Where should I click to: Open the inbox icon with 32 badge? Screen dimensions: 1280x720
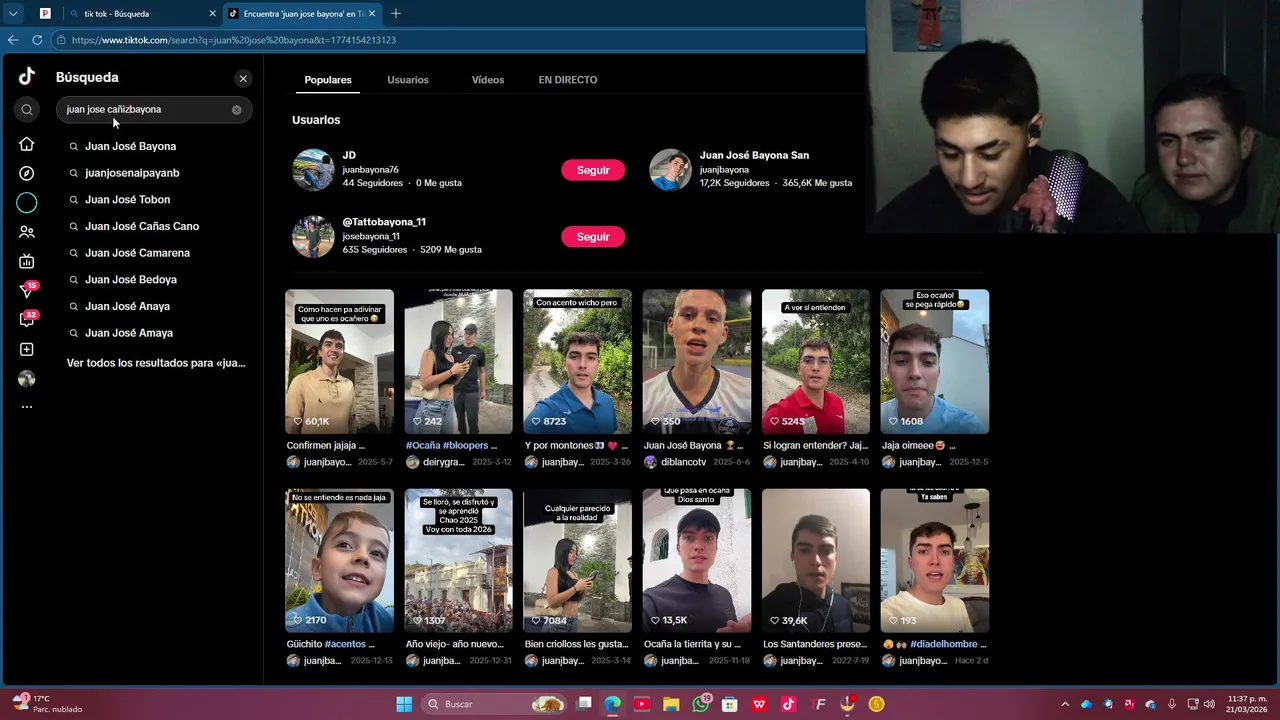pos(27,320)
